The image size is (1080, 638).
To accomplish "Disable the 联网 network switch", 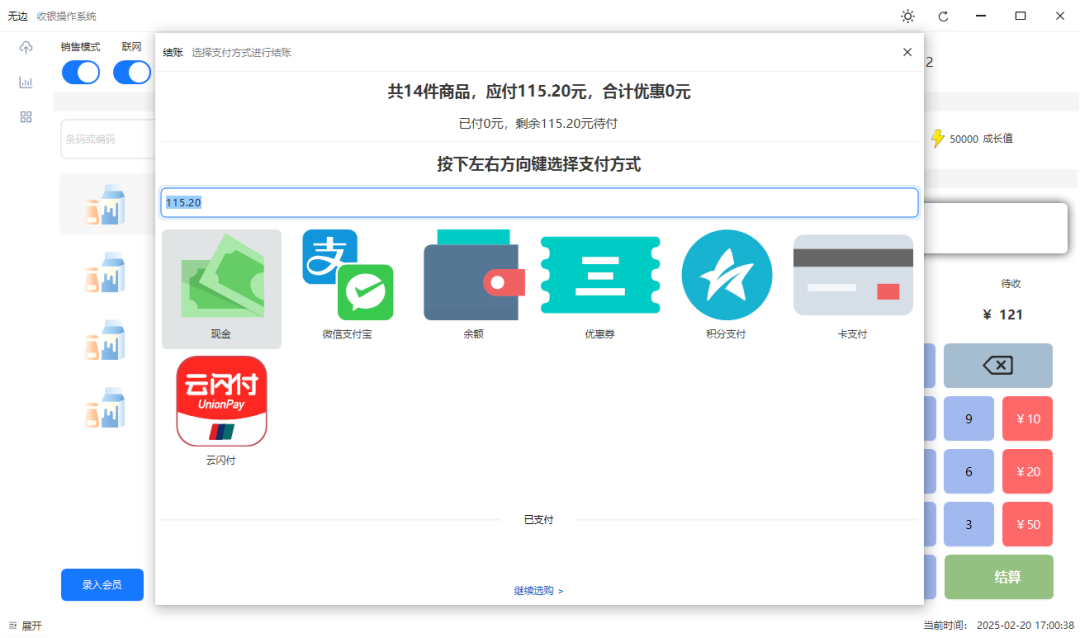I will pyautogui.click(x=131, y=71).
